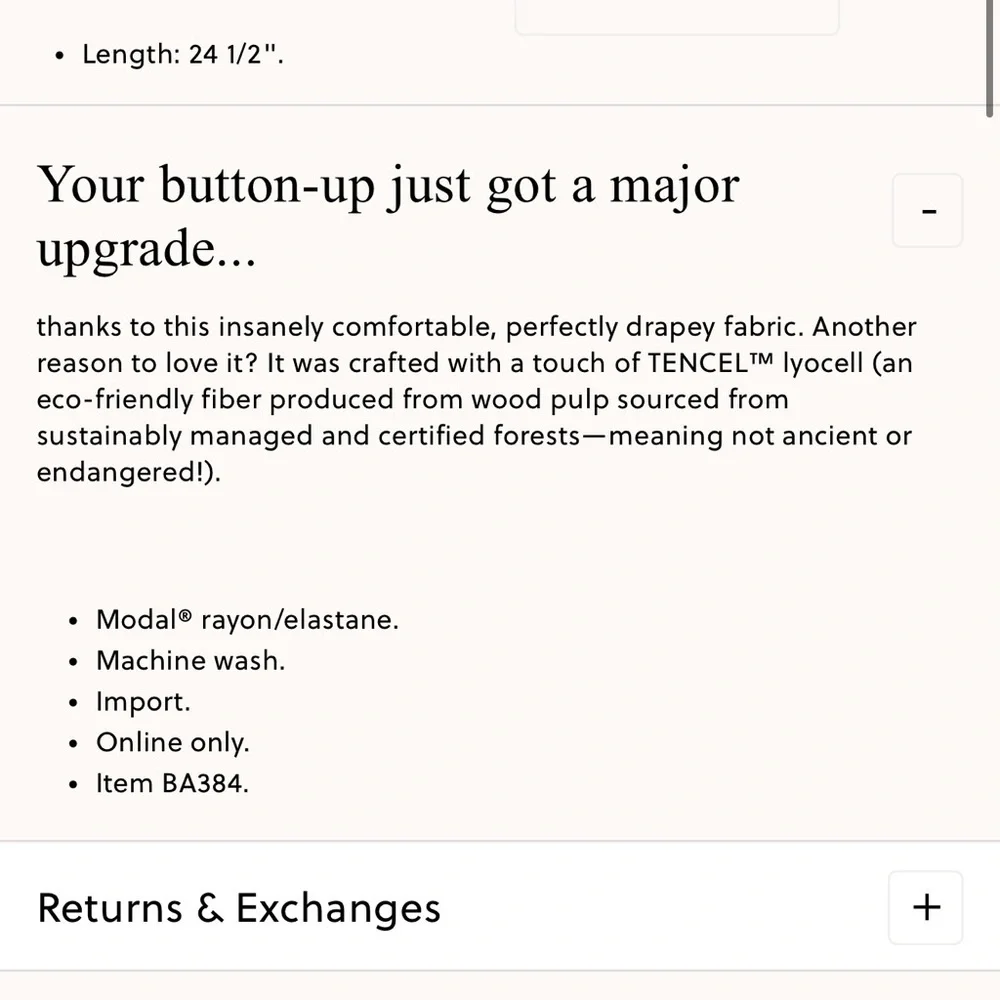The height and width of the screenshot is (1000, 1000).
Task: Click the 'Item BA384.' list entry
Action: point(172,783)
